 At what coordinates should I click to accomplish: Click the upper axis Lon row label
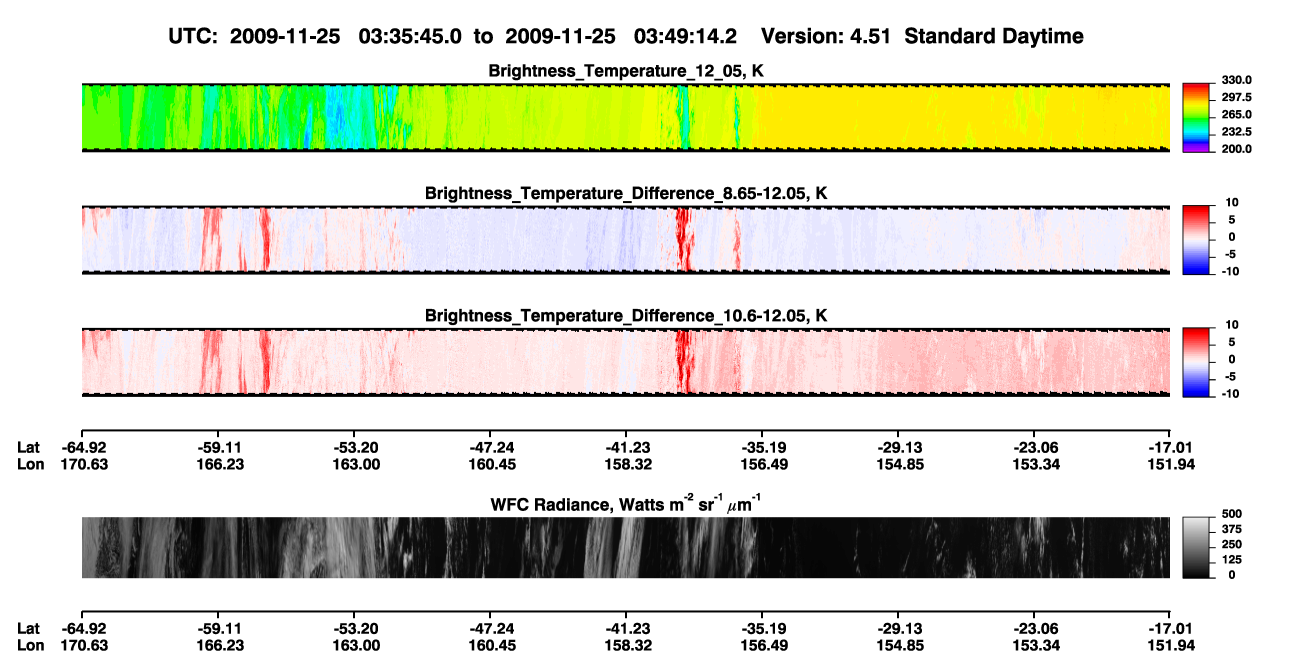click(31, 464)
